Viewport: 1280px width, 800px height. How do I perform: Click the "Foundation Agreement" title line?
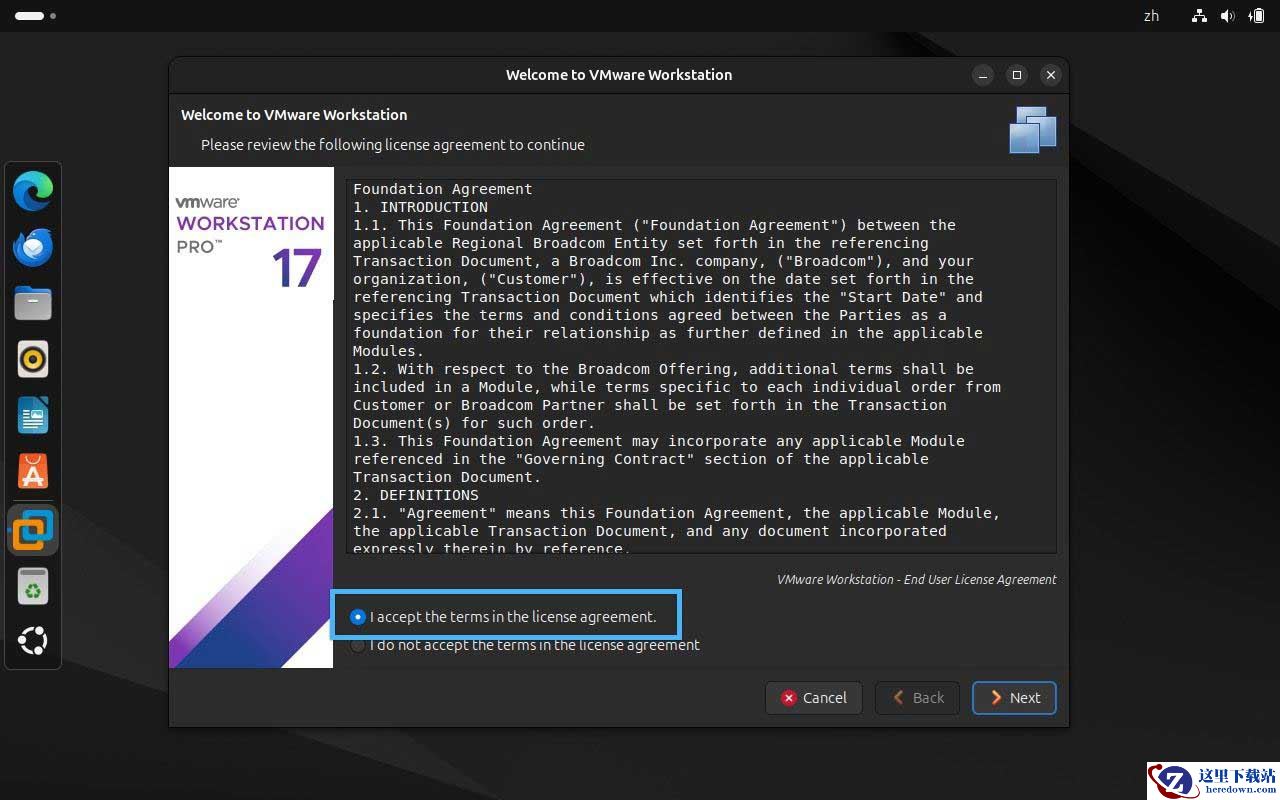(x=443, y=189)
